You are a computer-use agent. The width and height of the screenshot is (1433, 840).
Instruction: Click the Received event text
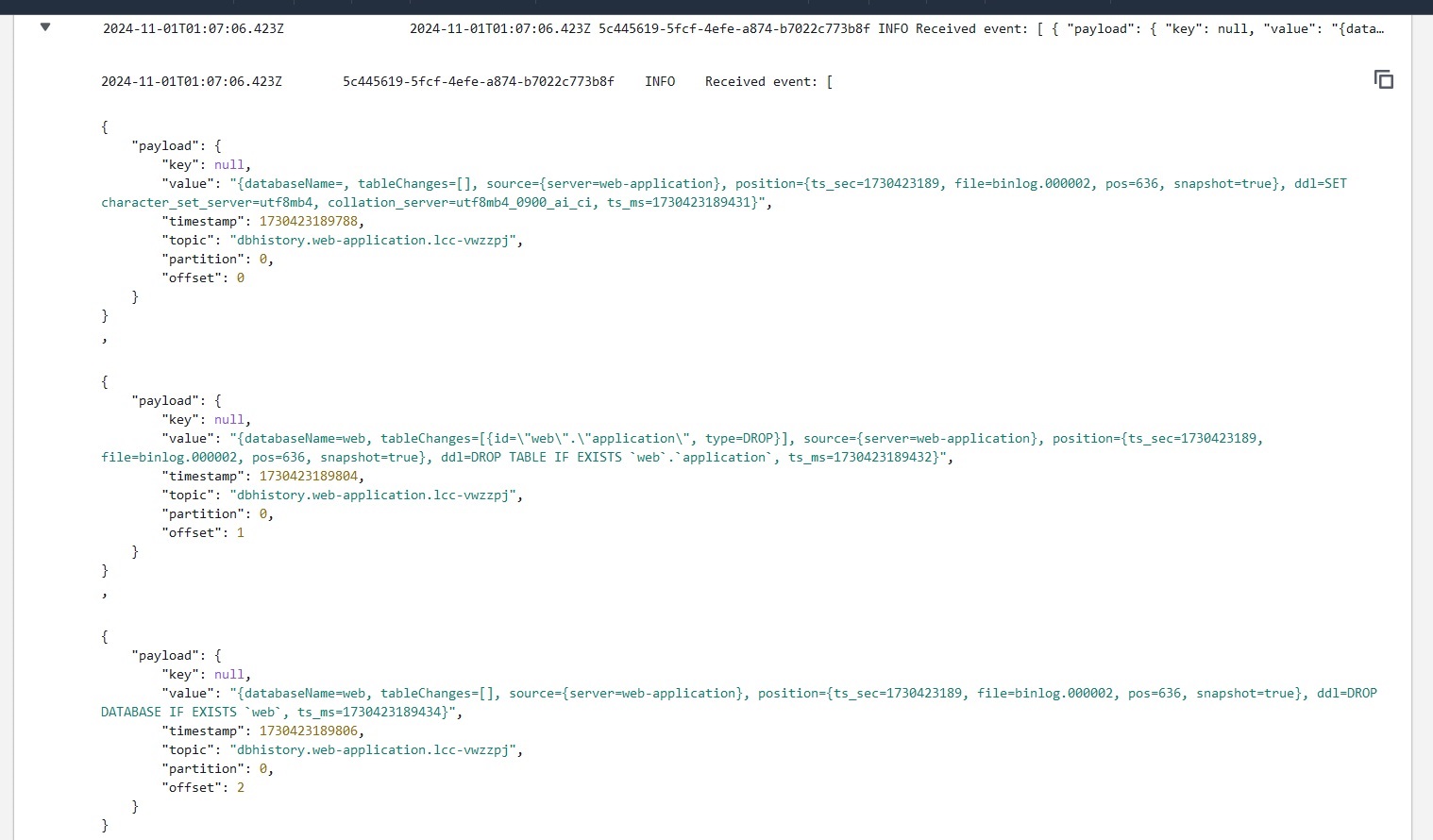(x=761, y=81)
